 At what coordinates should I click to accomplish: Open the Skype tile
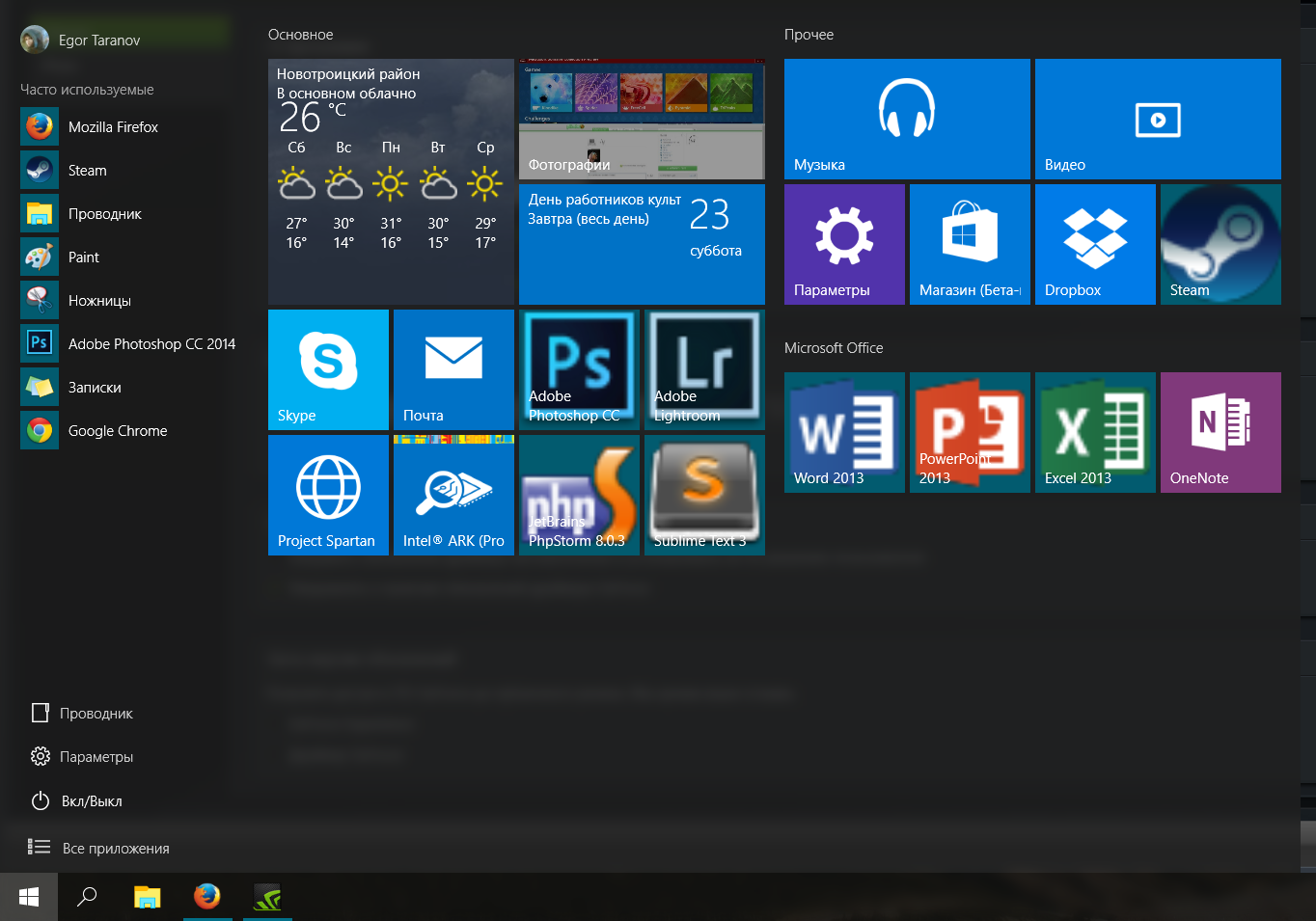click(x=328, y=369)
